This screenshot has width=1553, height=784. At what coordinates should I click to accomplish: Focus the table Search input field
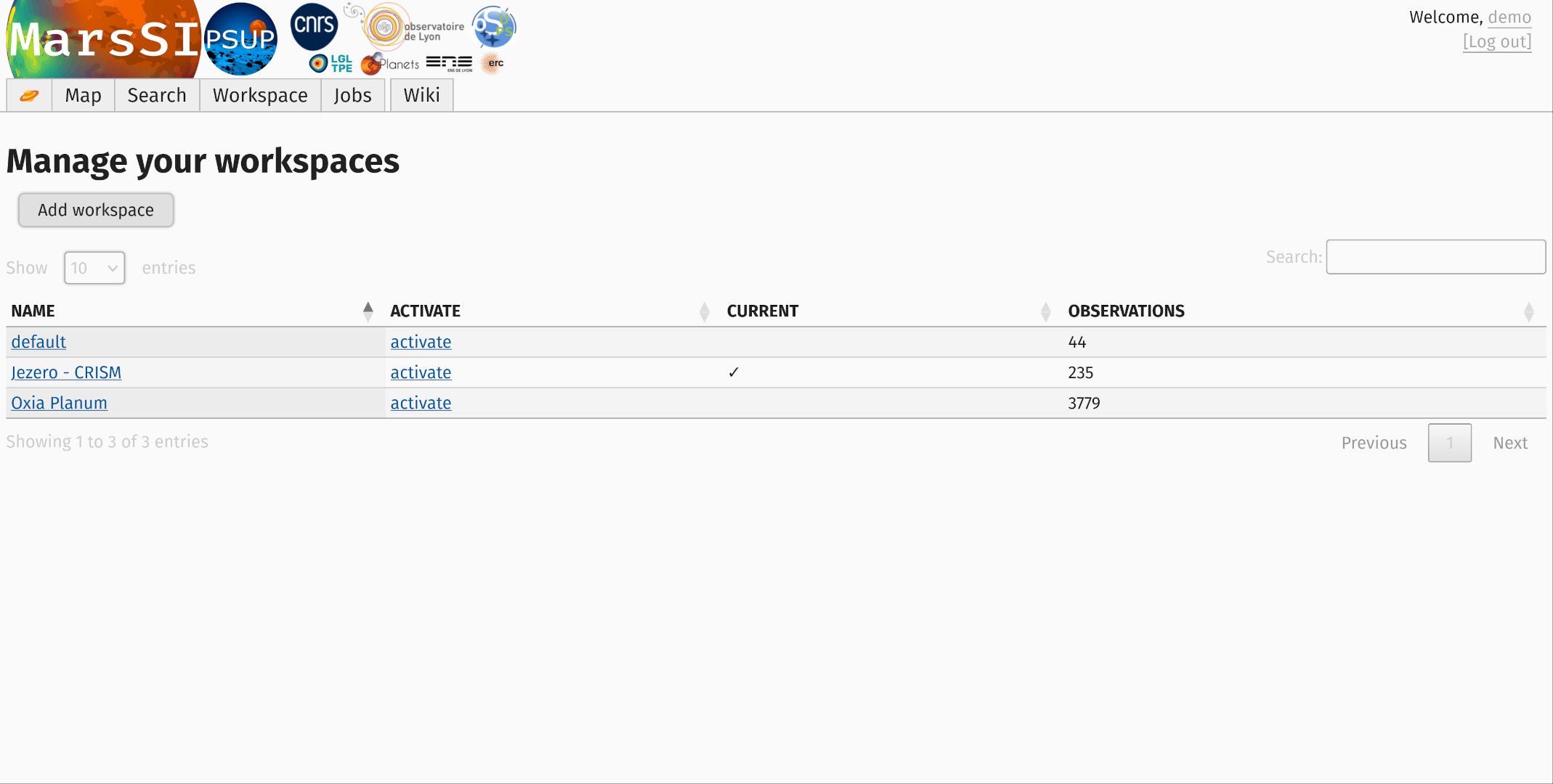coord(1435,257)
